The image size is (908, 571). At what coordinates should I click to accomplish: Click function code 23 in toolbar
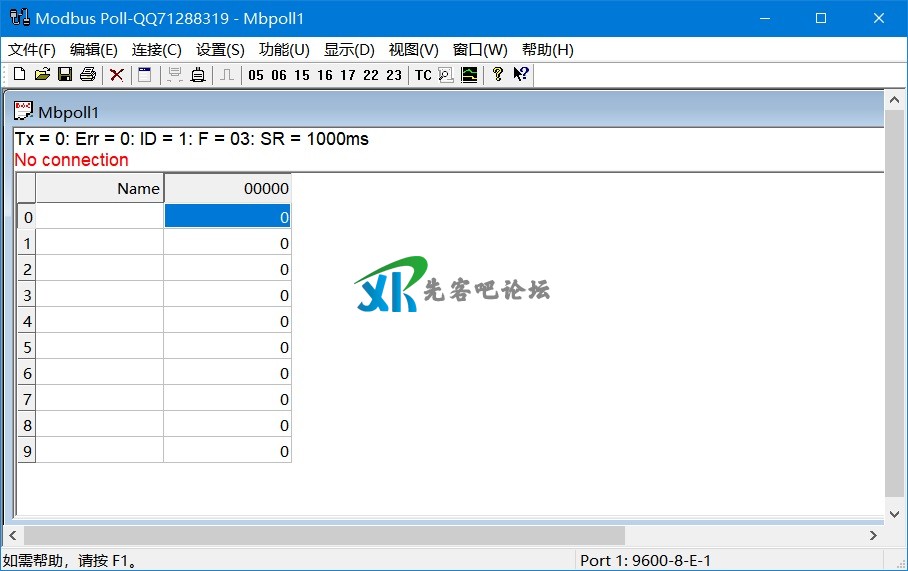click(x=394, y=75)
